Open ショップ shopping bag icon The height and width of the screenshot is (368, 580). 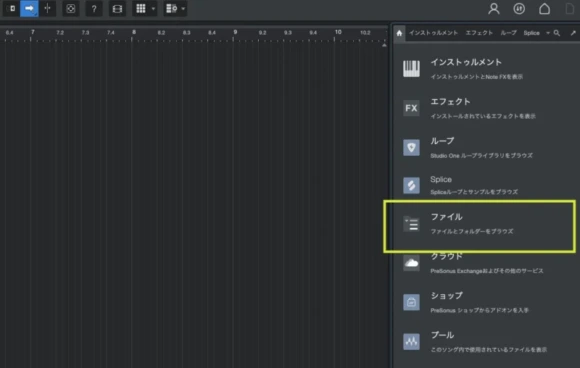[411, 302]
